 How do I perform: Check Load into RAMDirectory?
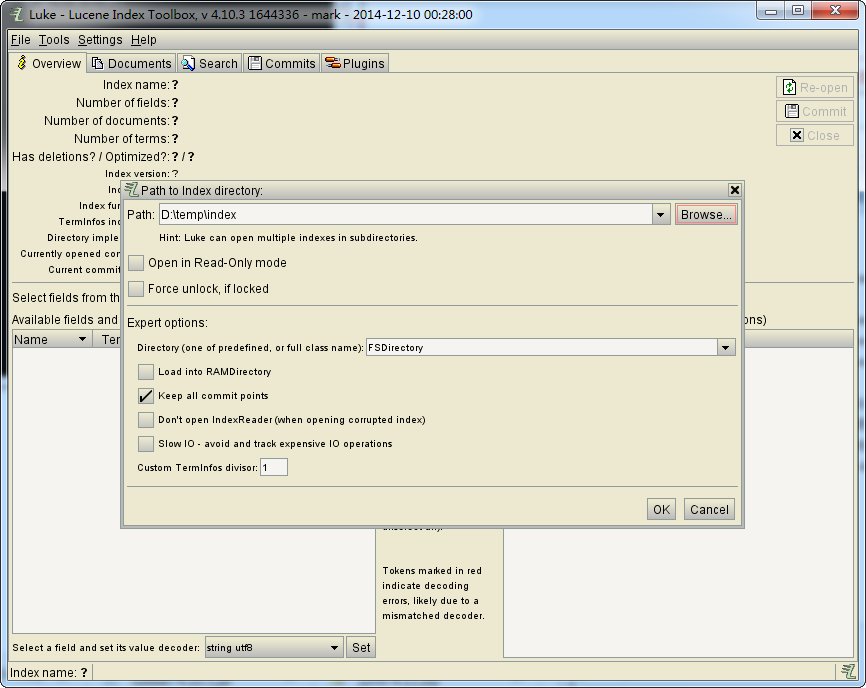(146, 372)
